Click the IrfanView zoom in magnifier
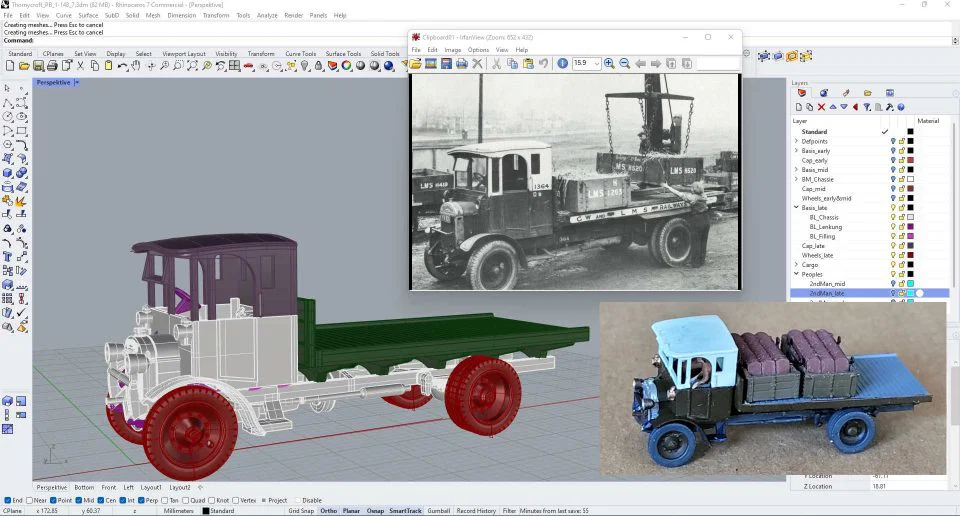This screenshot has height=516, width=960. [610, 63]
